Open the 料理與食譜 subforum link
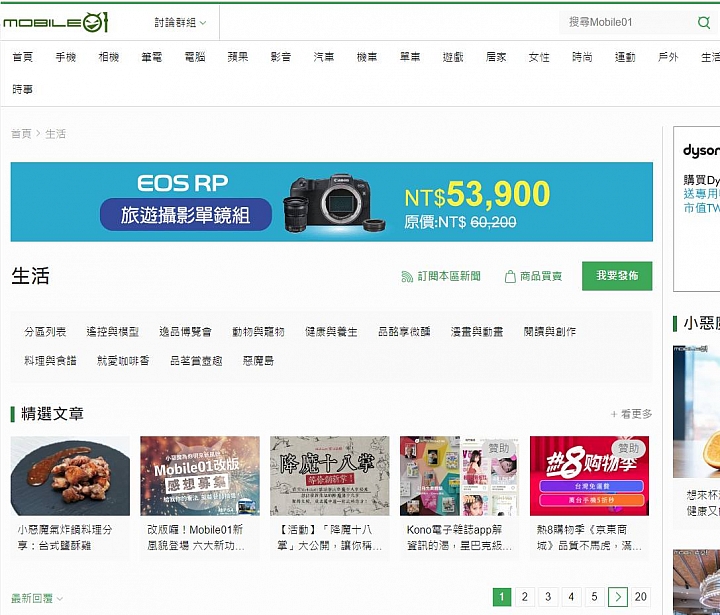 coord(51,361)
